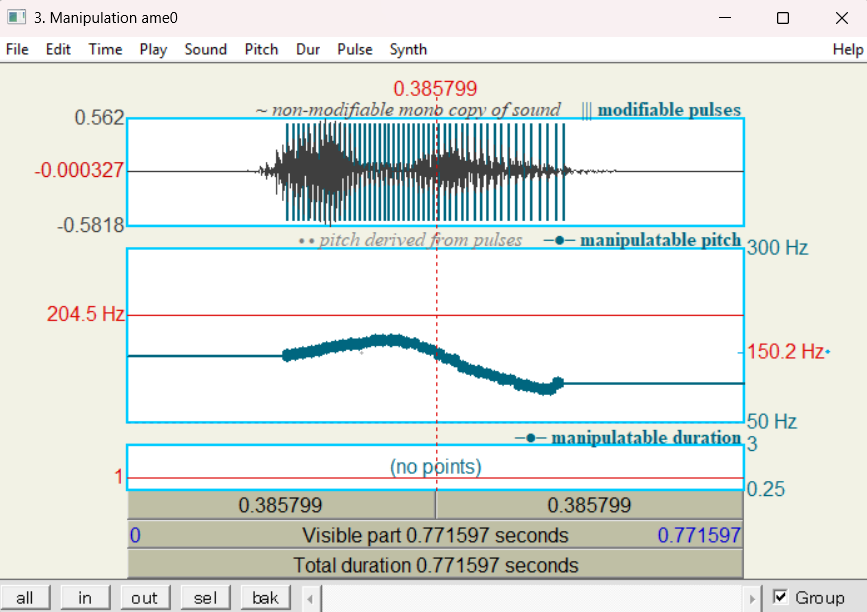This screenshot has width=867, height=612.
Task: Open the Help menu
Action: click(x=848, y=50)
